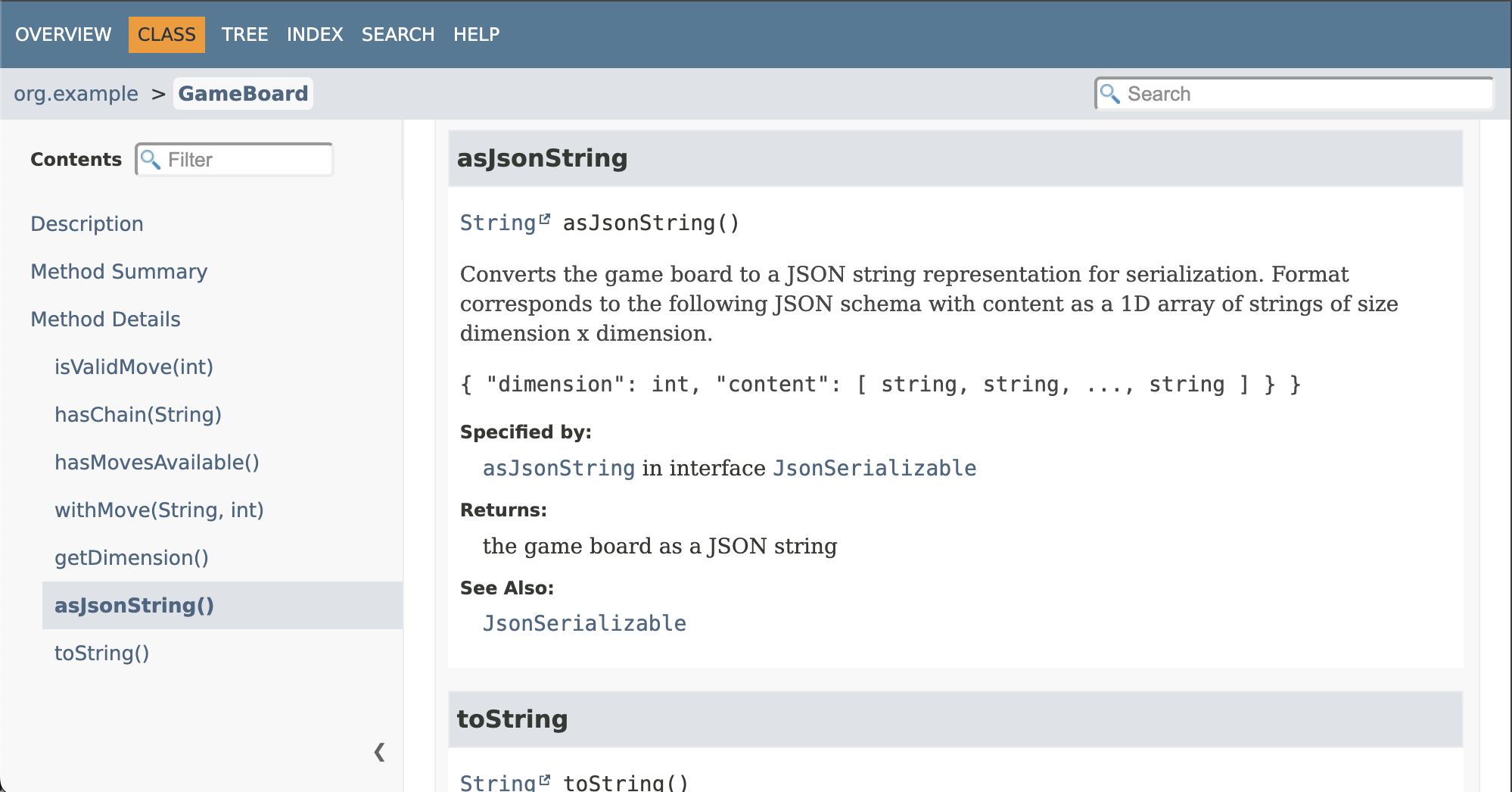The width and height of the screenshot is (1512, 792).
Task: Click the org.example package breadcrumb
Action: 76,94
